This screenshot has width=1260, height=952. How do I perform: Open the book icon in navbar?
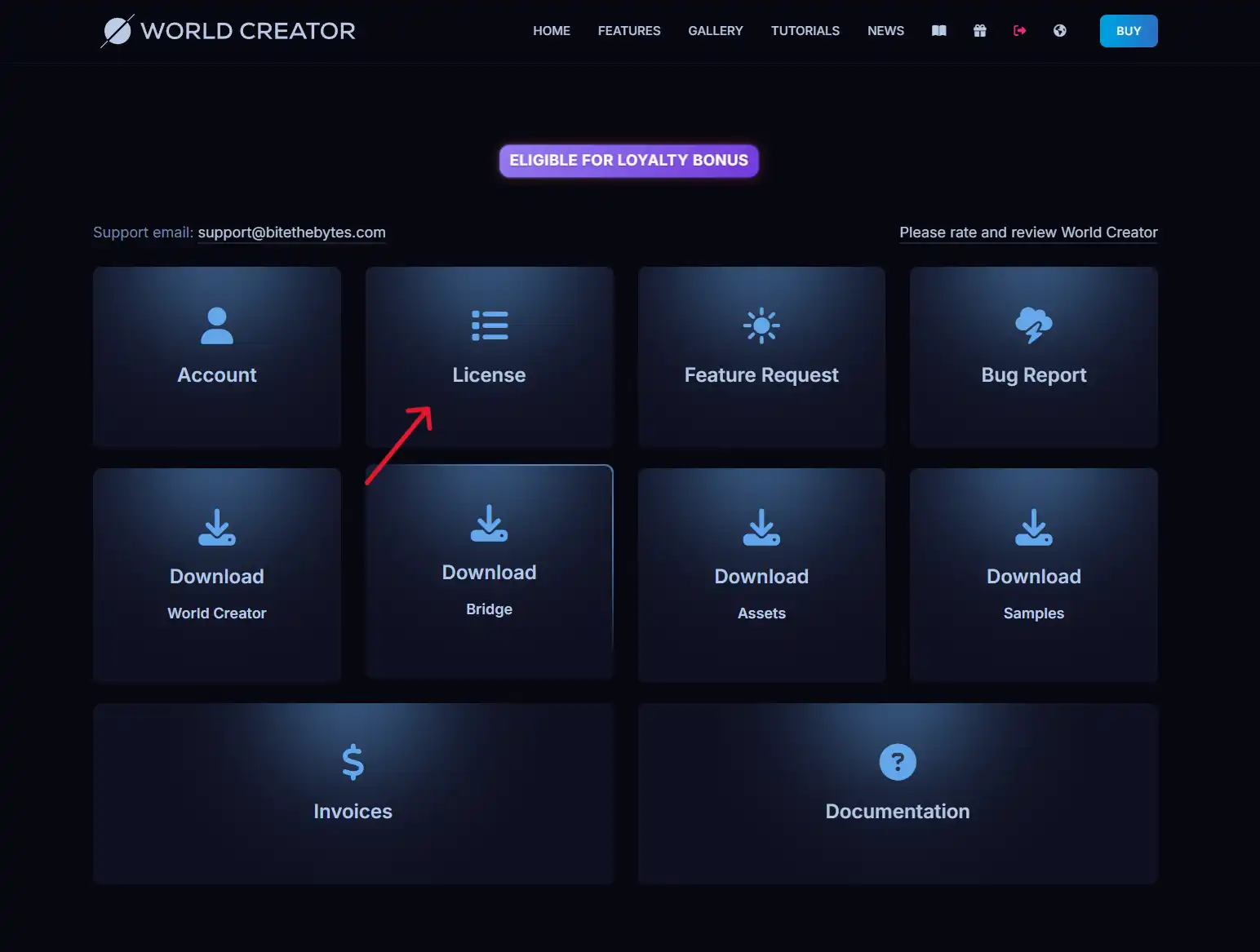(x=939, y=31)
